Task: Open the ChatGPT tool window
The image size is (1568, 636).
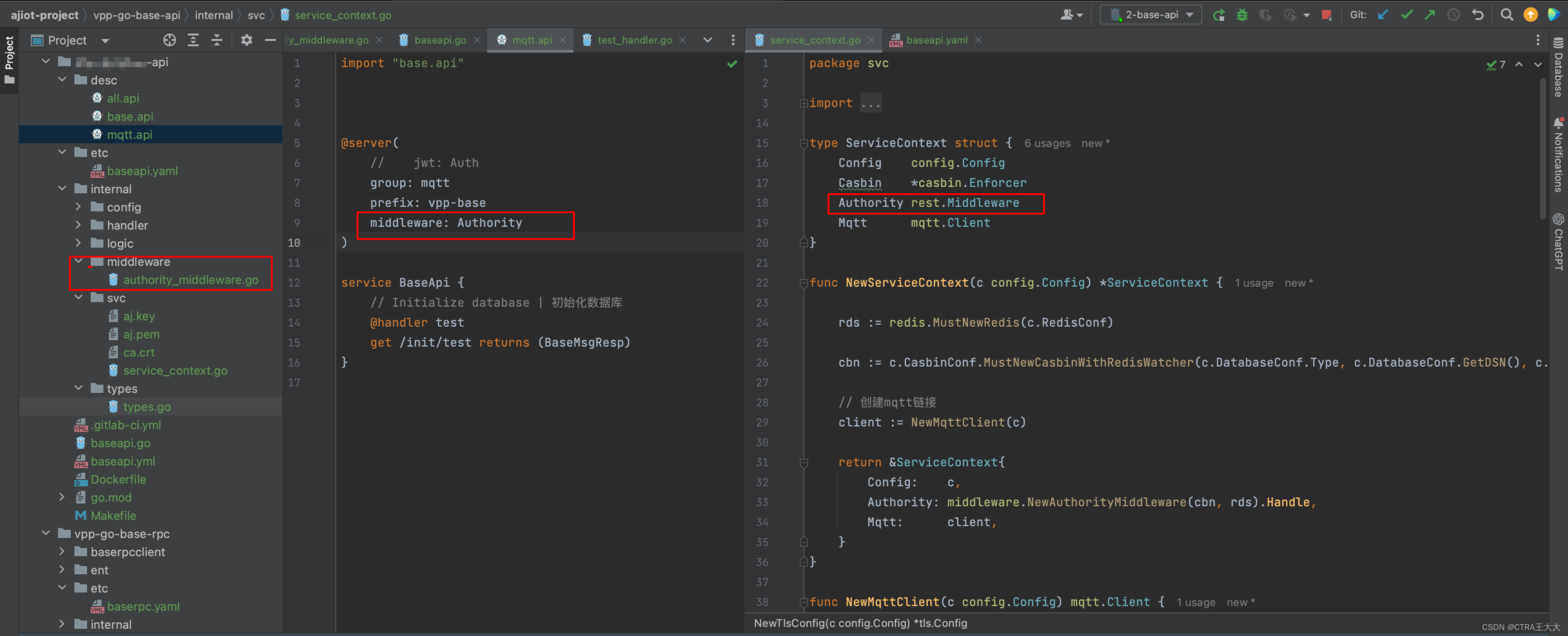Action: [x=1558, y=242]
